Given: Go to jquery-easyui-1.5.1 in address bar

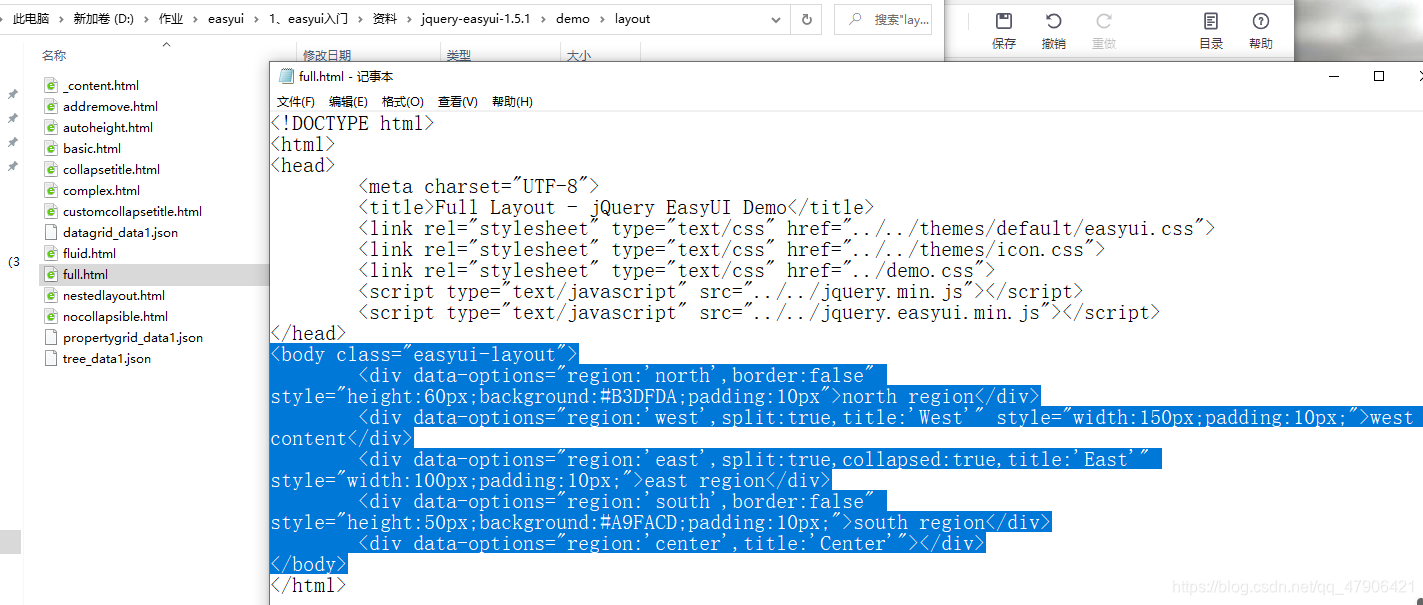Looking at the screenshot, I should coord(476,19).
